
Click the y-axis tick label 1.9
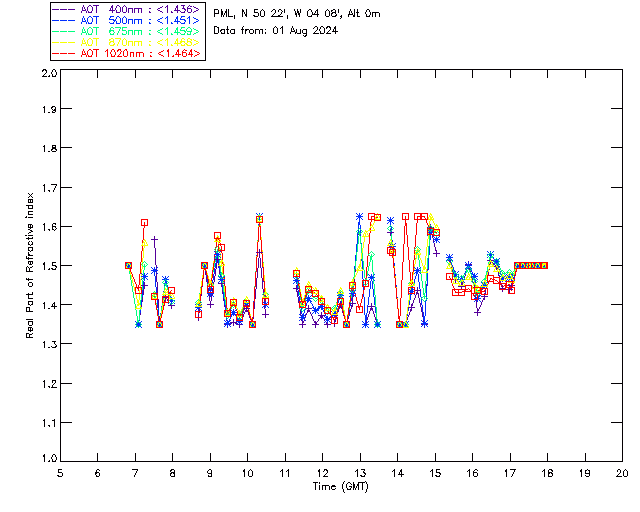tap(49, 109)
